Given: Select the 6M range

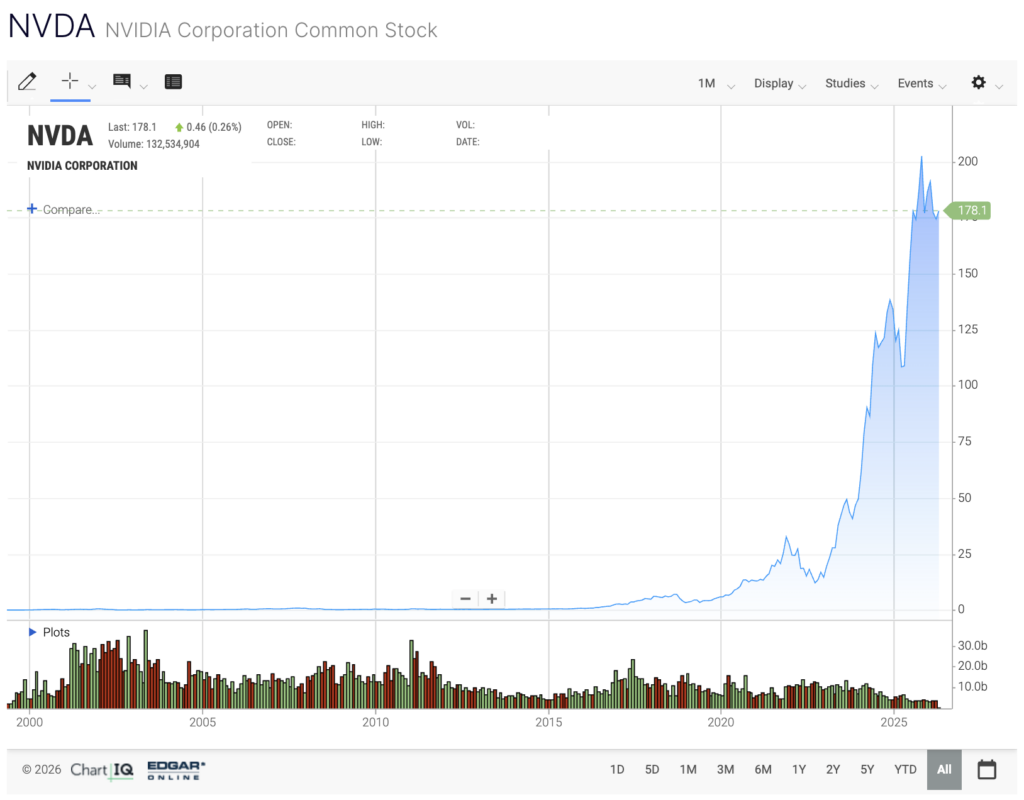Looking at the screenshot, I should 763,770.
